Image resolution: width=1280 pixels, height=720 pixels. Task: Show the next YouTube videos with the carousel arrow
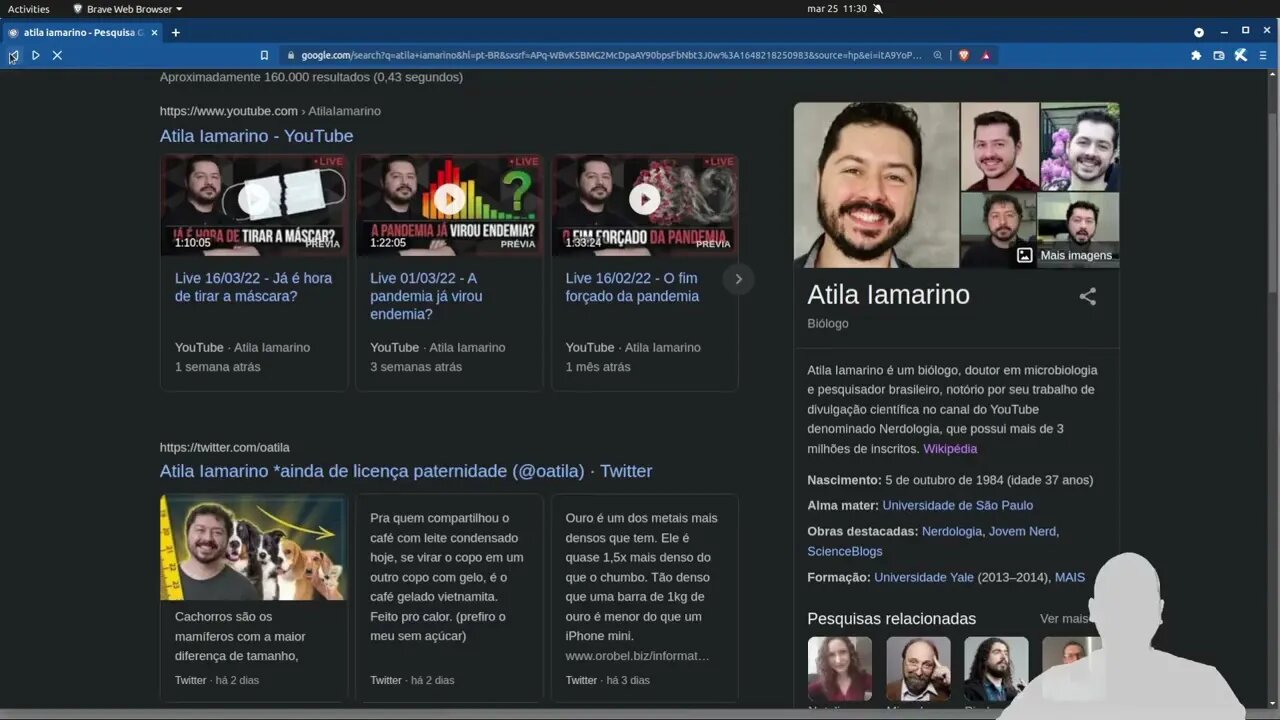[738, 279]
